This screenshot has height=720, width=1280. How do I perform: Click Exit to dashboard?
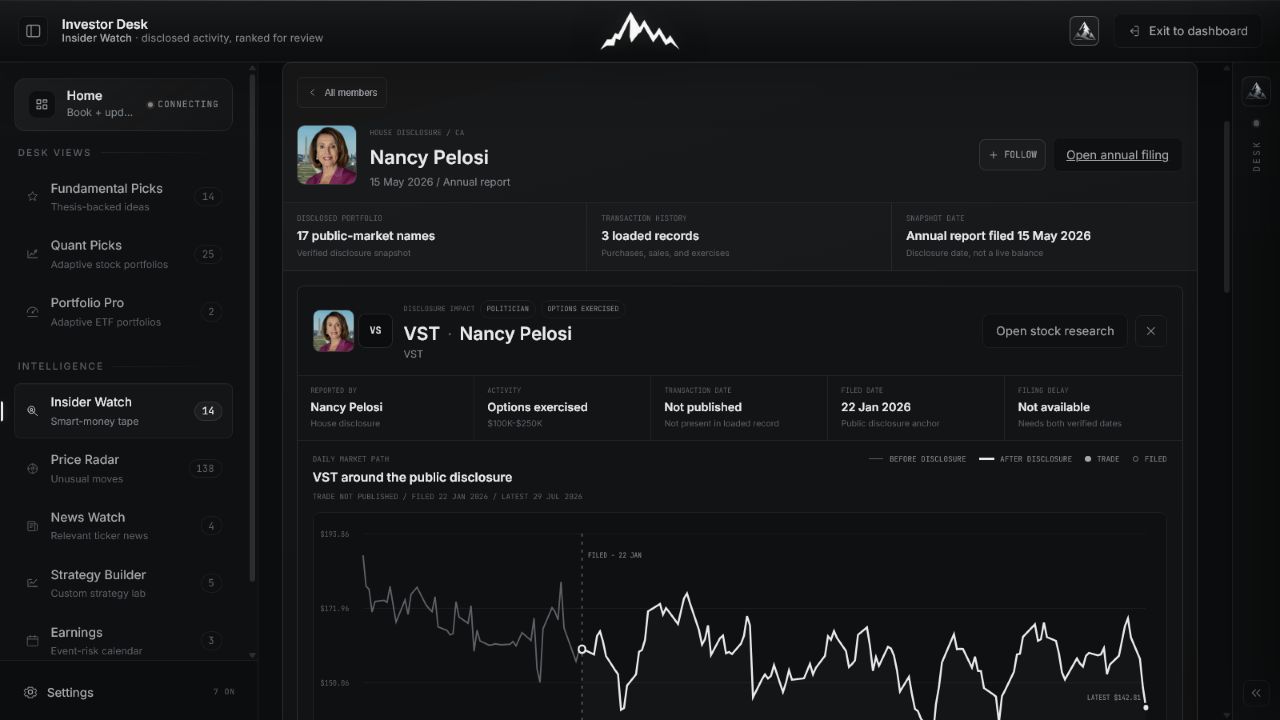1188,31
